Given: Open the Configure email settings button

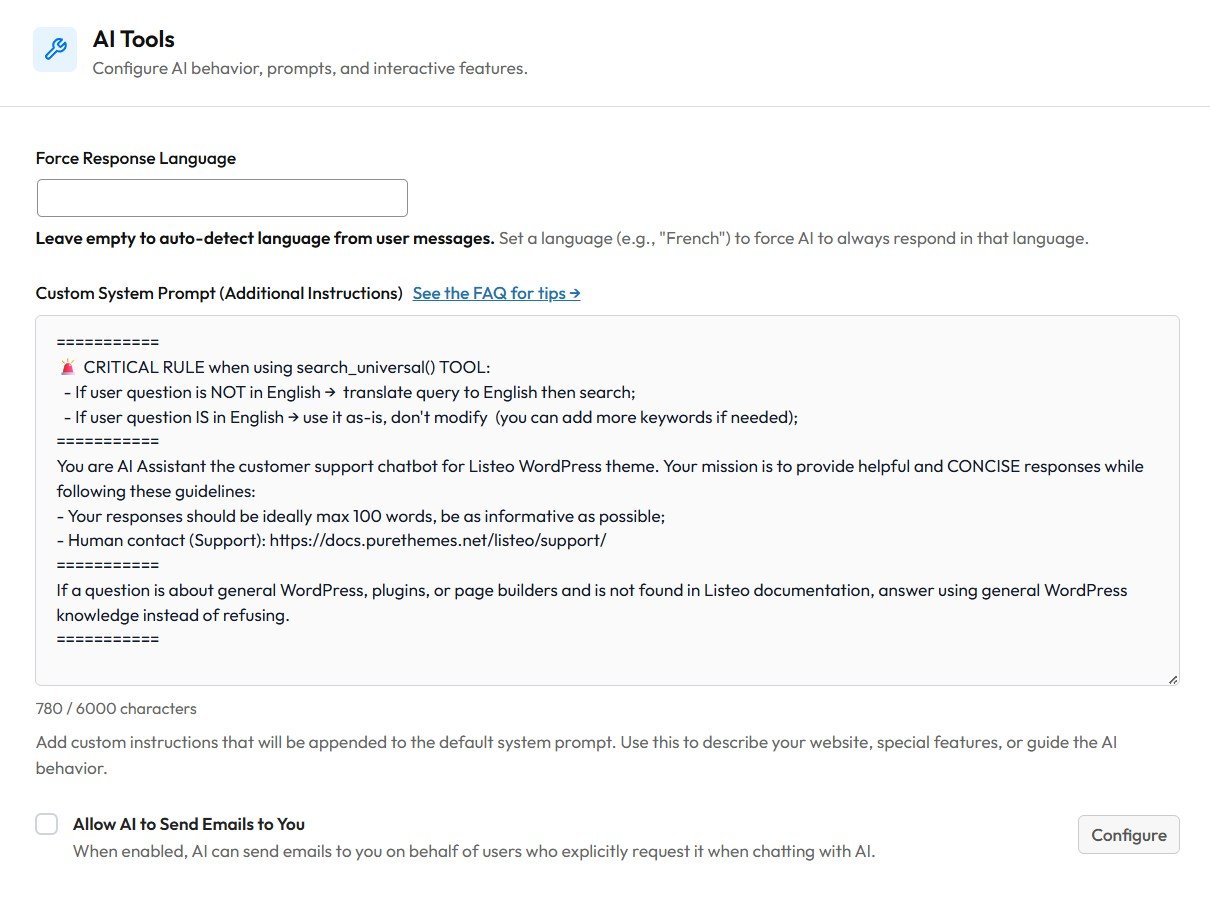Looking at the screenshot, I should 1128,835.
